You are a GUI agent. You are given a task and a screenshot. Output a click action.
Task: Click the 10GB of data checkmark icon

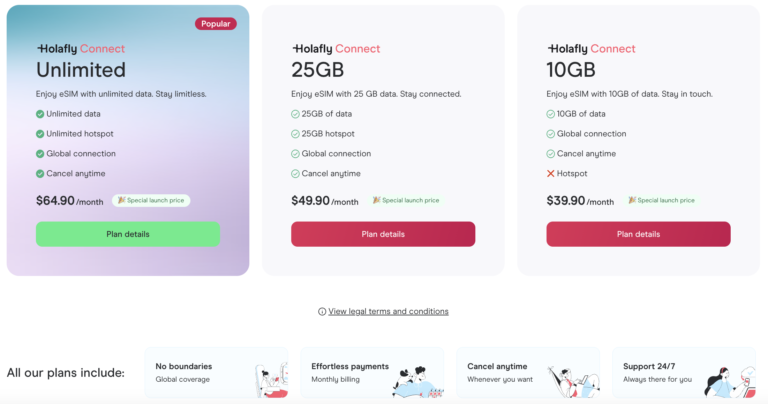551,114
